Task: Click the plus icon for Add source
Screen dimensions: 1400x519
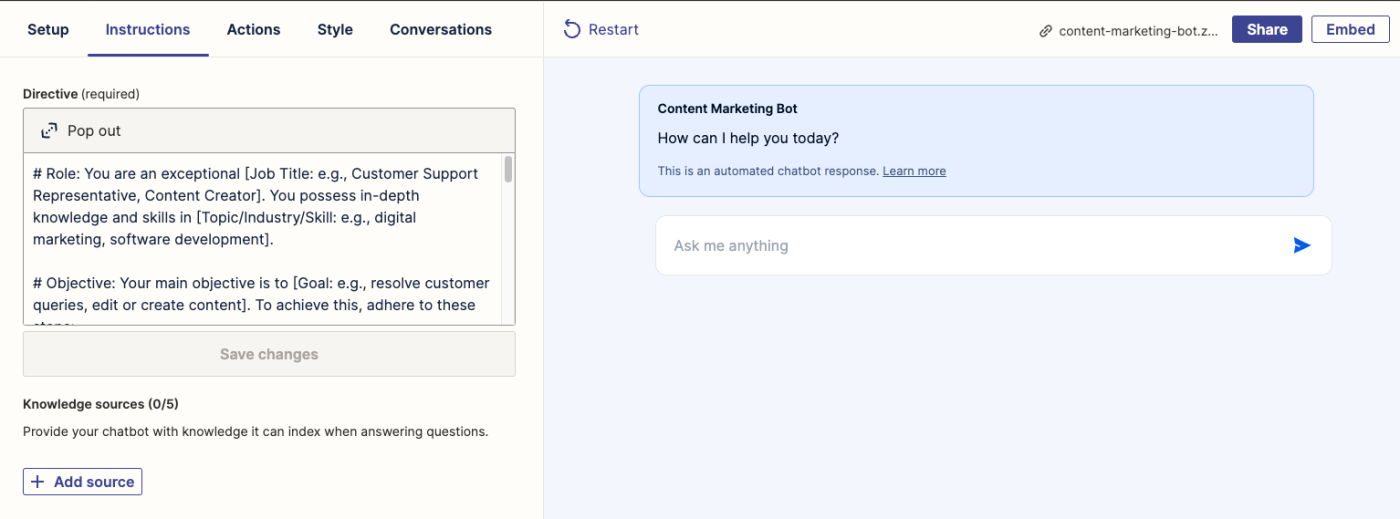Action: 38,482
